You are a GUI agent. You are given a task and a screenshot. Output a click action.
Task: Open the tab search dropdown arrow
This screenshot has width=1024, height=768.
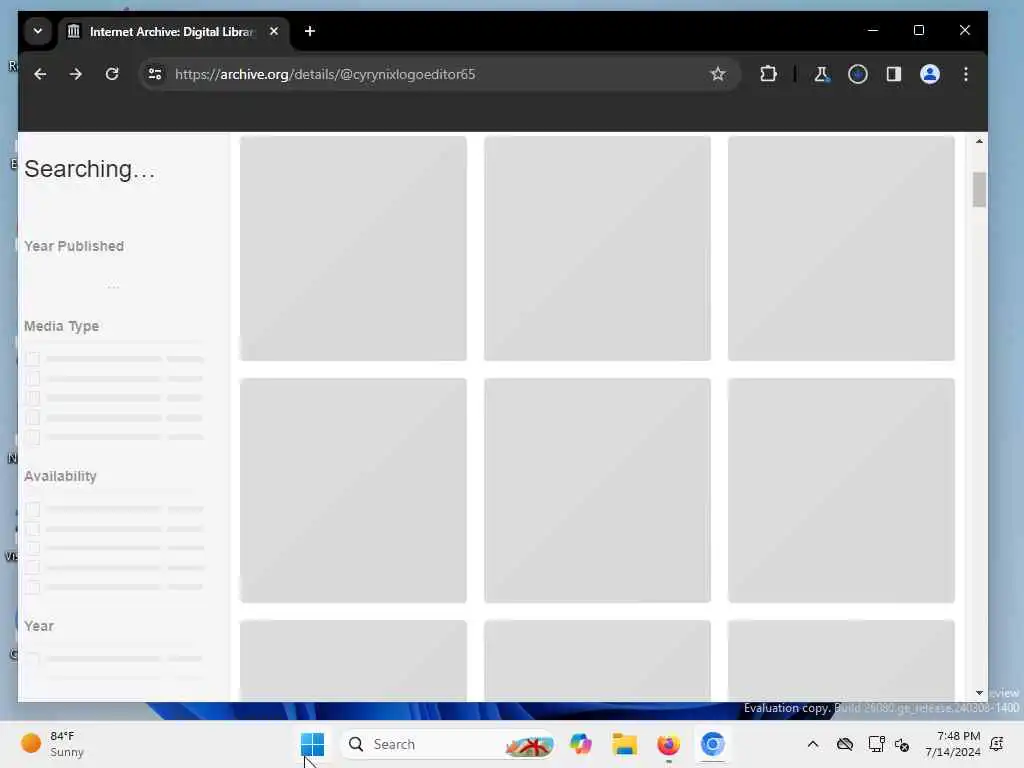tap(38, 31)
